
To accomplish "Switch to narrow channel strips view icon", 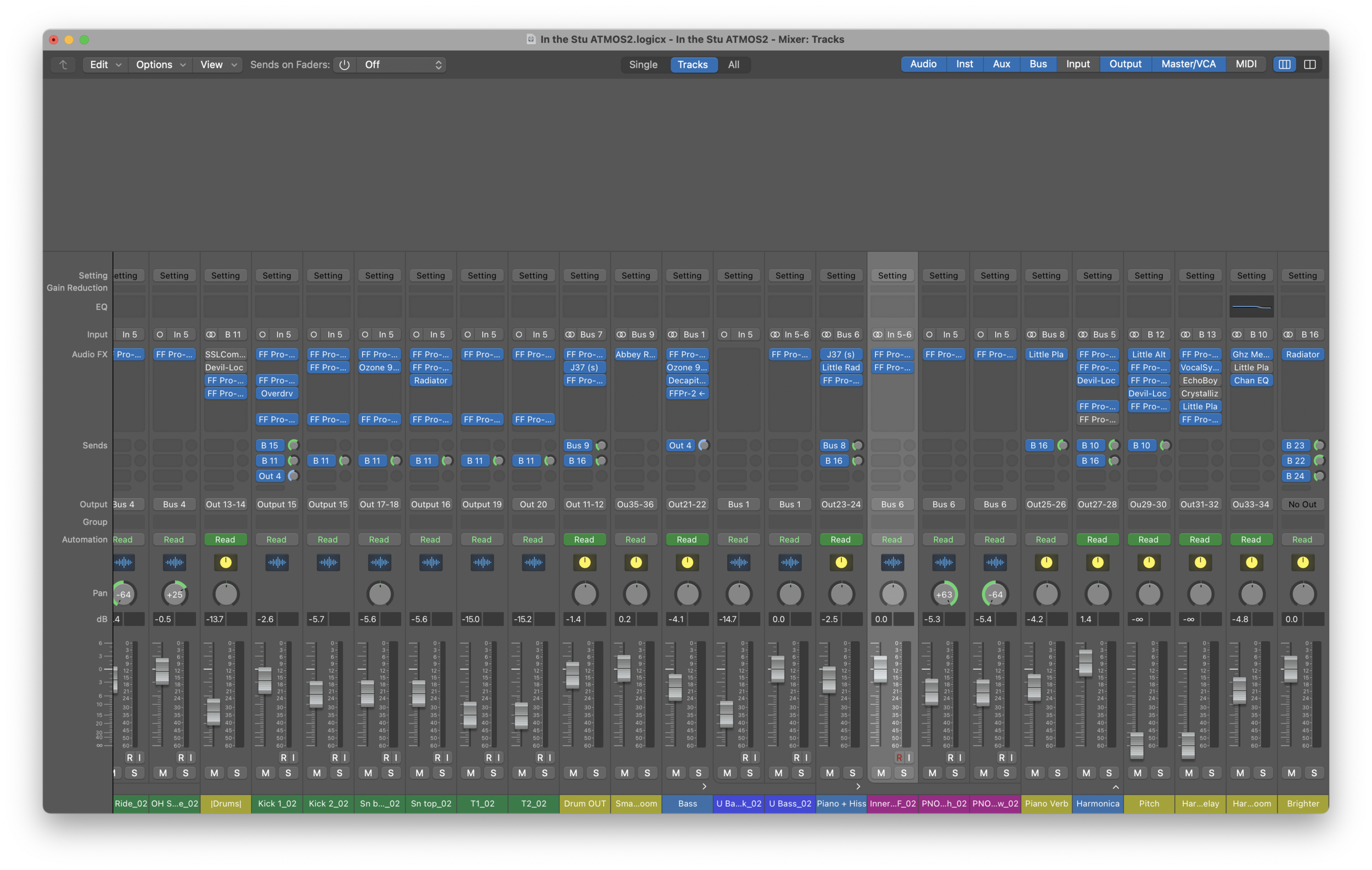I will [1284, 64].
